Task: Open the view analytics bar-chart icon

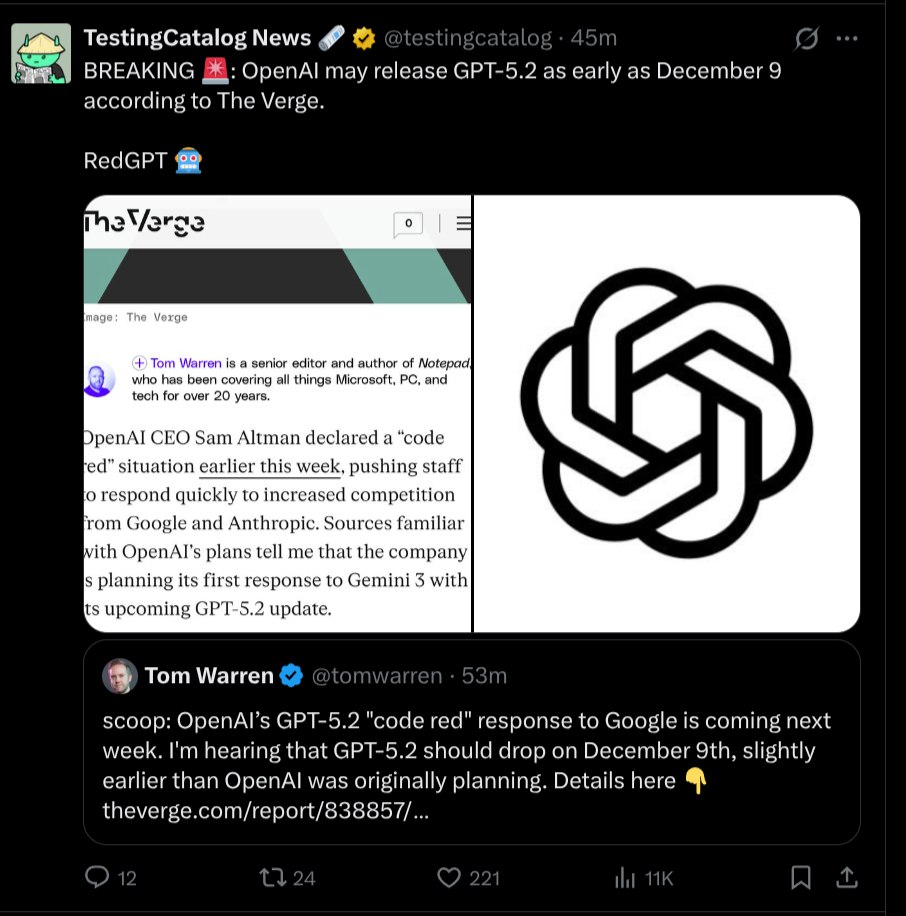Action: click(625, 877)
